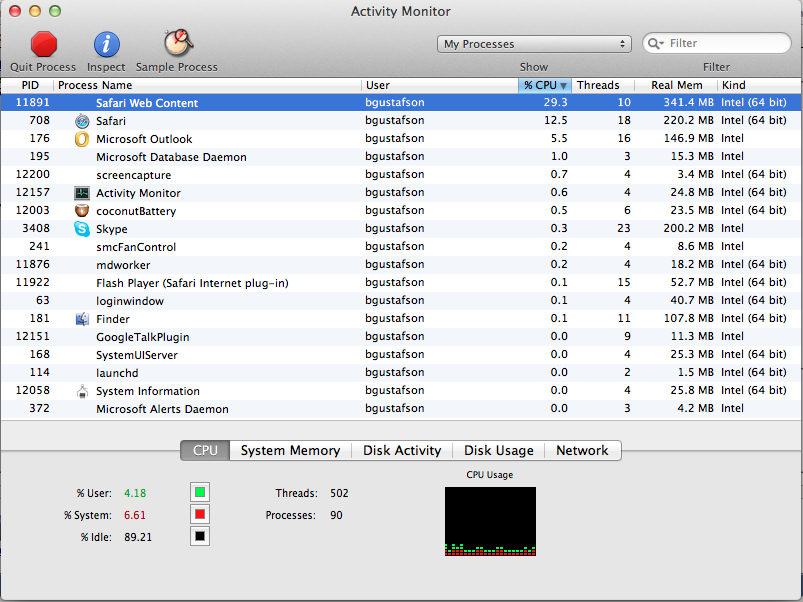
Task: Click PID 12058 in the list
Action: click(x=33, y=390)
